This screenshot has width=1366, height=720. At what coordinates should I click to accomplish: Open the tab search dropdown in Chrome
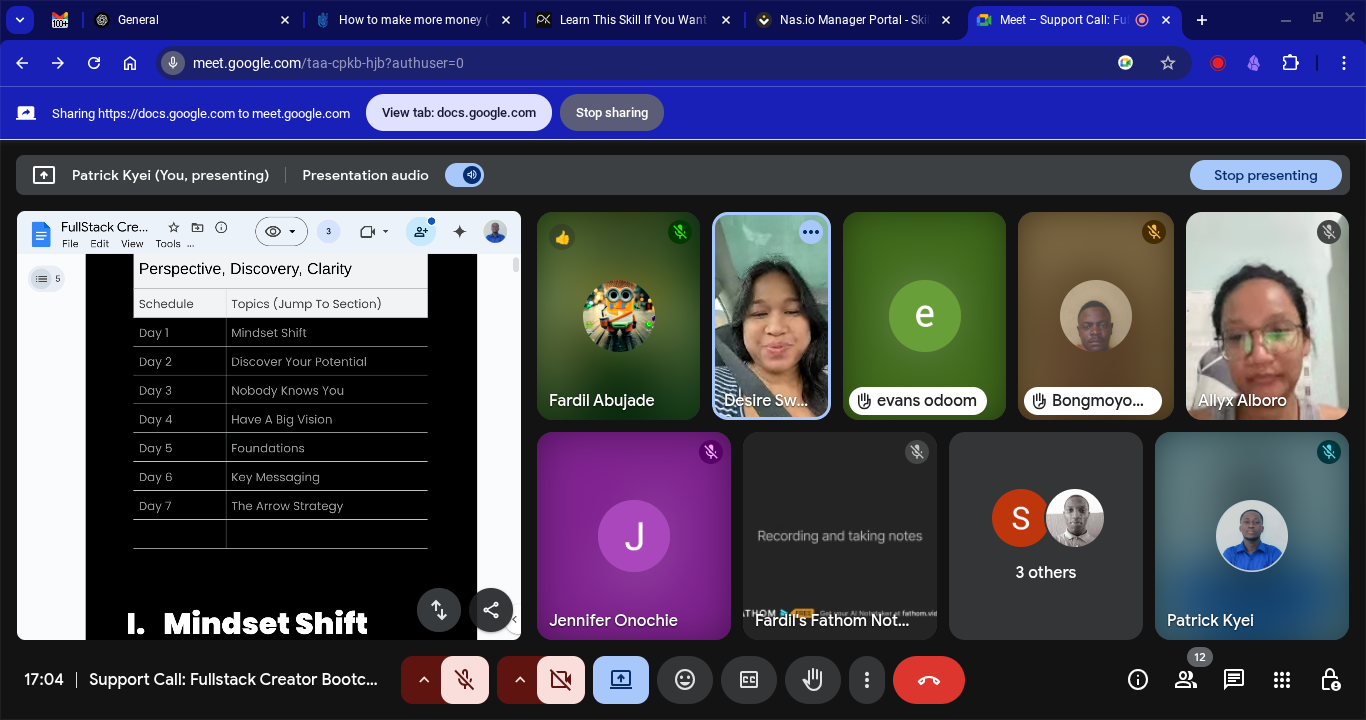[x=19, y=20]
